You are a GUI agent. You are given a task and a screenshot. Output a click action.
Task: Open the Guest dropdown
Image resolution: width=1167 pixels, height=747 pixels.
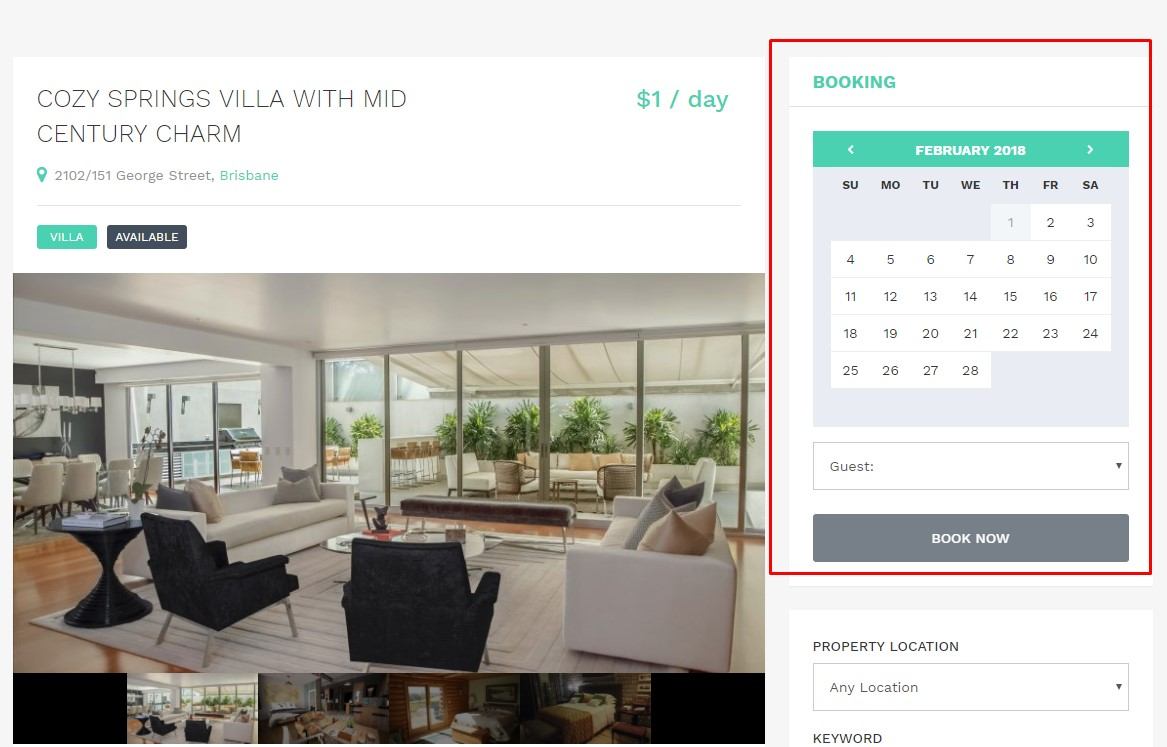[x=971, y=467]
